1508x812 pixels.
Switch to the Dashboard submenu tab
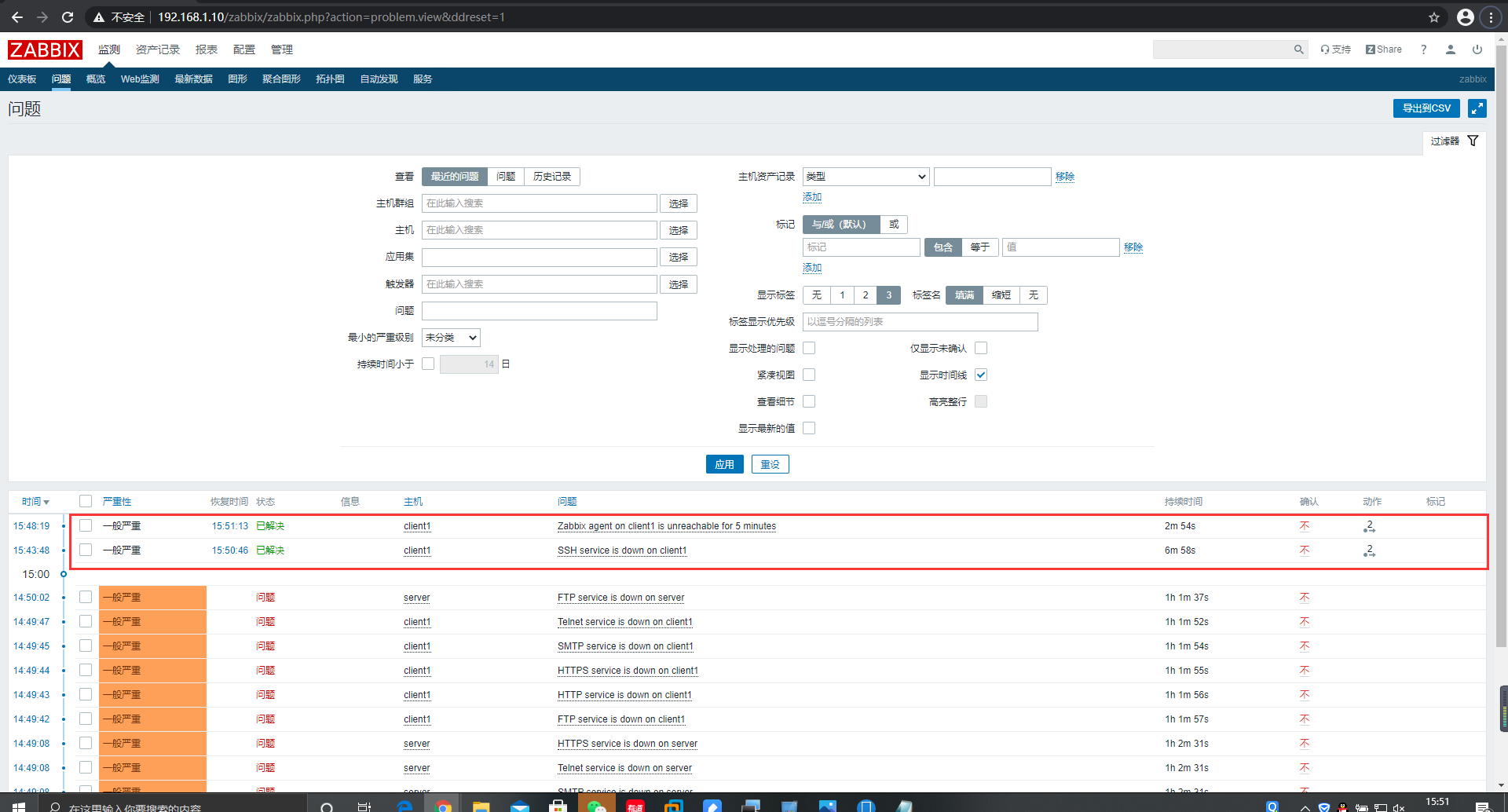pyautogui.click(x=22, y=79)
